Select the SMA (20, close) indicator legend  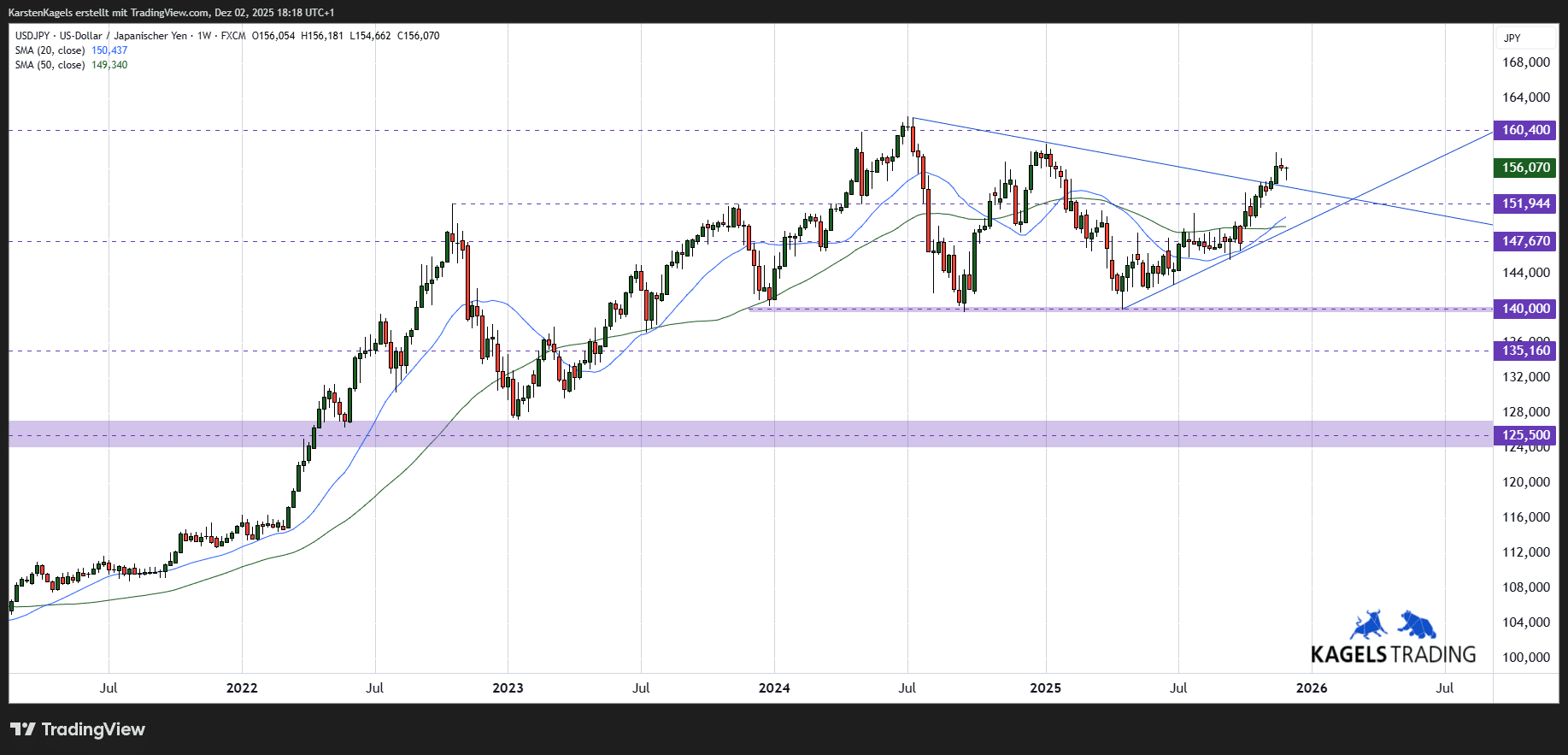click(50, 50)
